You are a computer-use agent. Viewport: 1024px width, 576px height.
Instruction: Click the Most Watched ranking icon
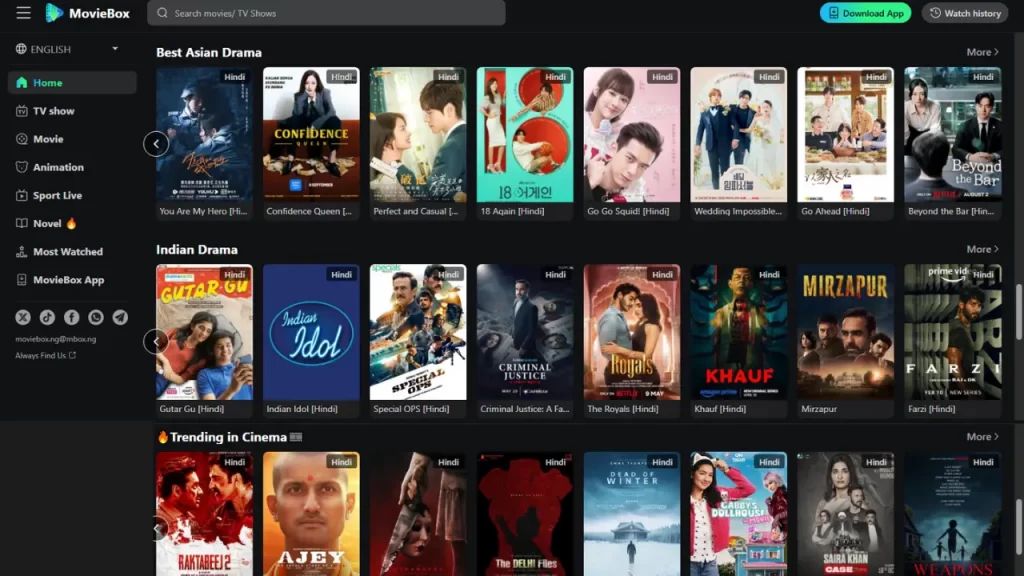coord(22,251)
